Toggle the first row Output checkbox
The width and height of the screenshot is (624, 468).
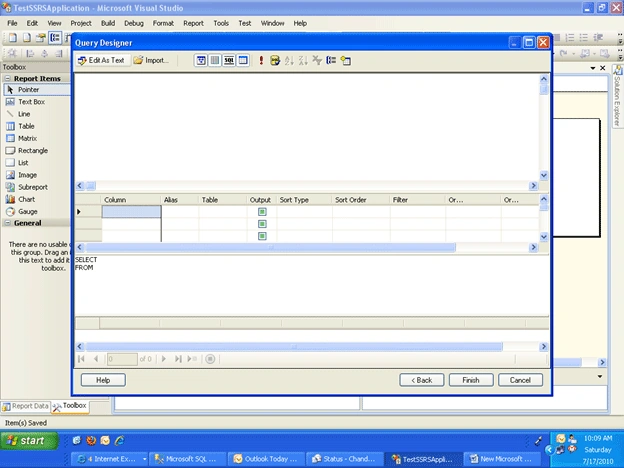click(262, 212)
